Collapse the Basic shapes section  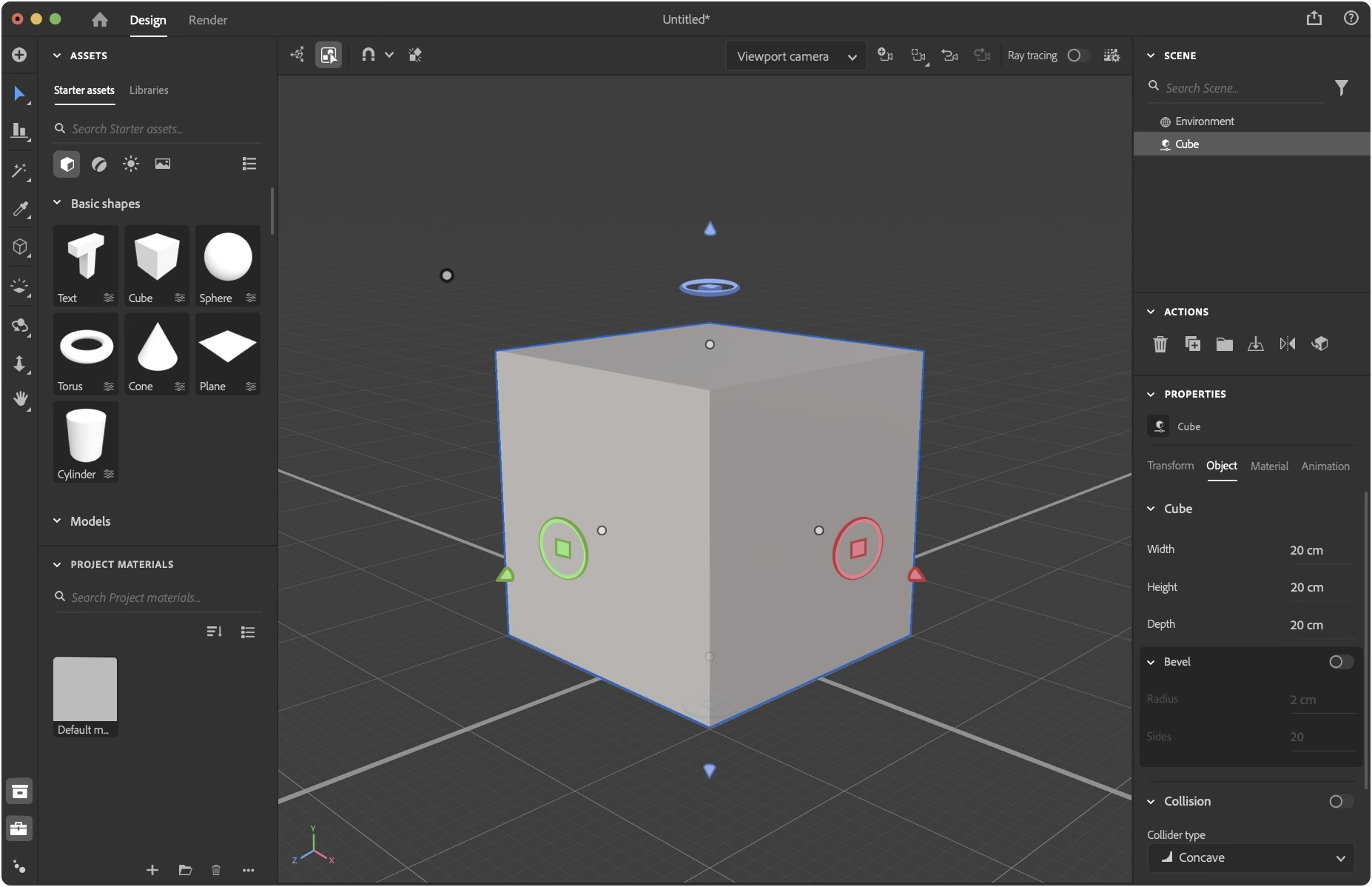coord(57,204)
